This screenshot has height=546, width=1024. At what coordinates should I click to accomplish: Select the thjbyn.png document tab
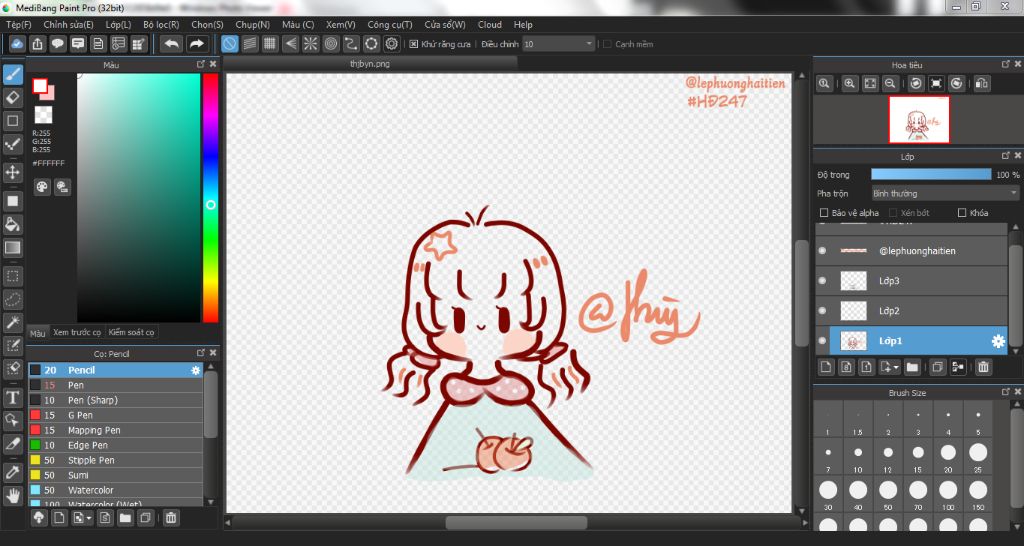(370, 64)
